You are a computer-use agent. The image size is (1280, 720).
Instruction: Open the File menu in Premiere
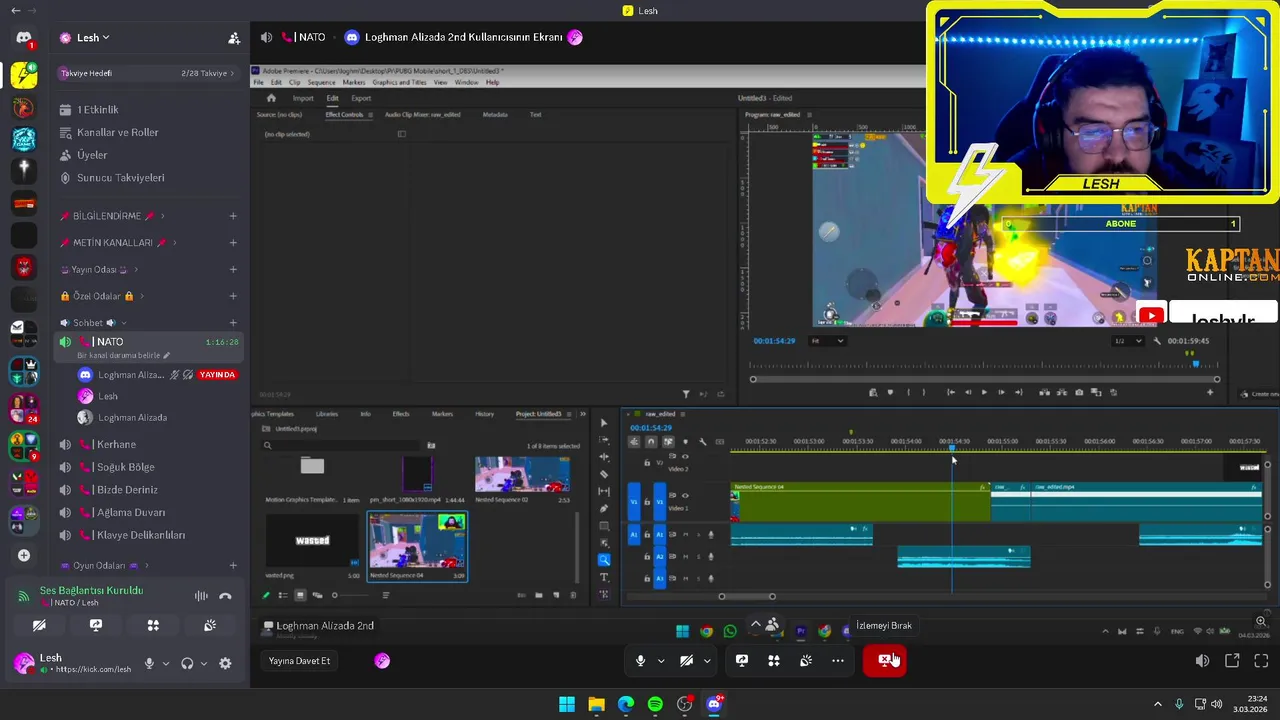(259, 82)
